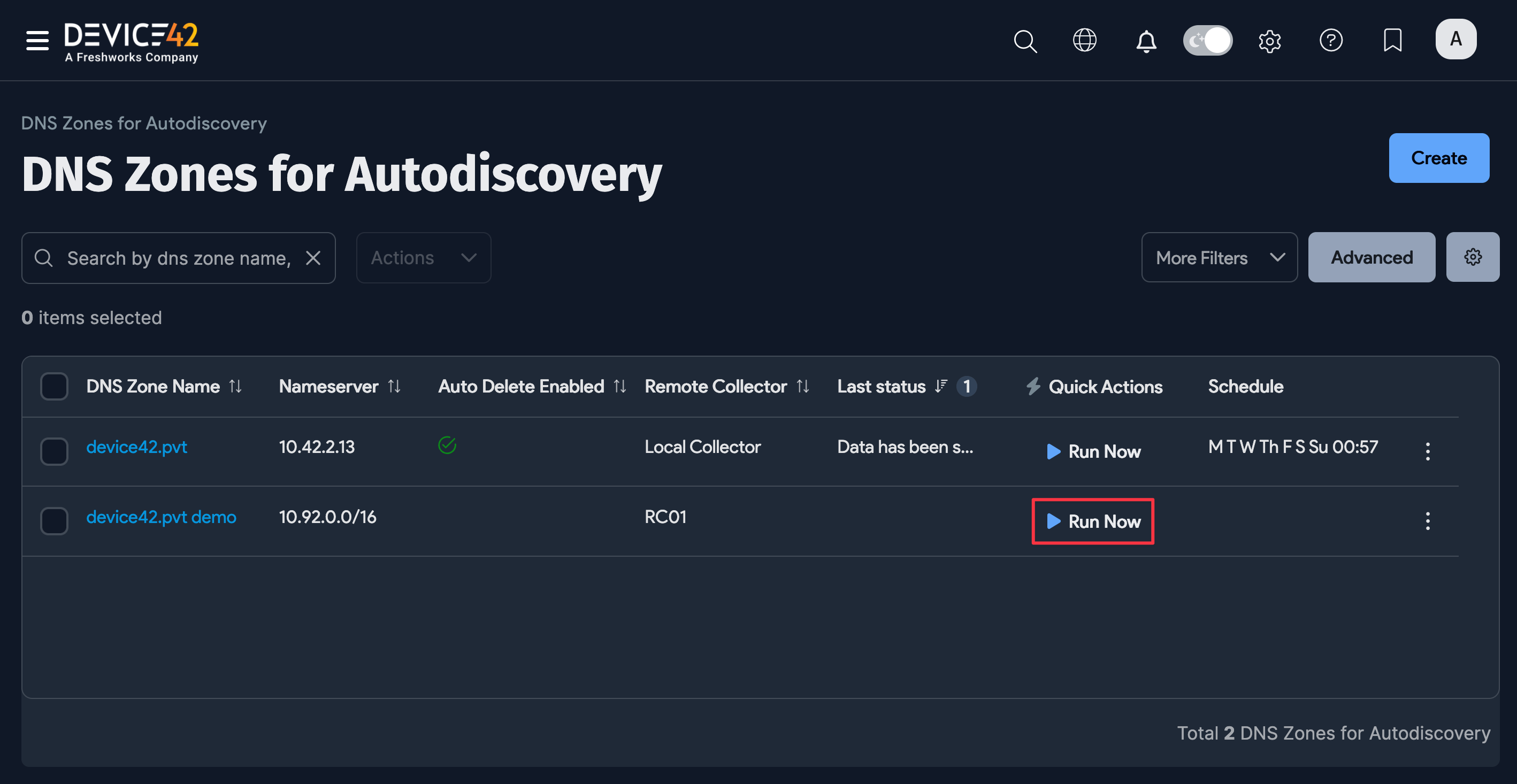This screenshot has height=784, width=1517.
Task: Open the kebab menu for device42.pvt demo
Action: click(1428, 520)
